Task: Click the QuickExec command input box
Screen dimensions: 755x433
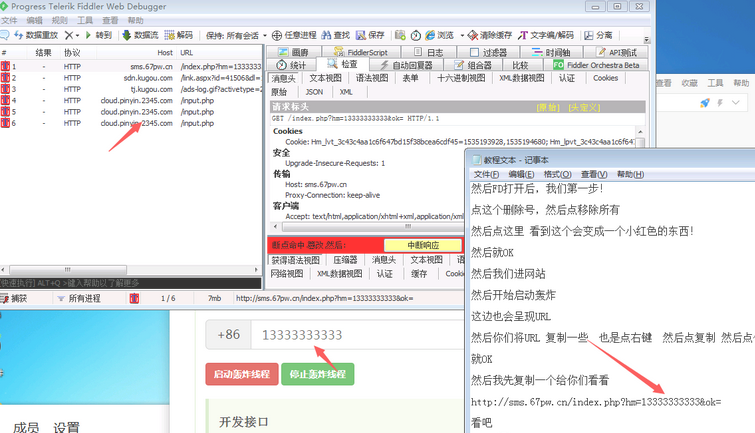Action: click(x=130, y=283)
